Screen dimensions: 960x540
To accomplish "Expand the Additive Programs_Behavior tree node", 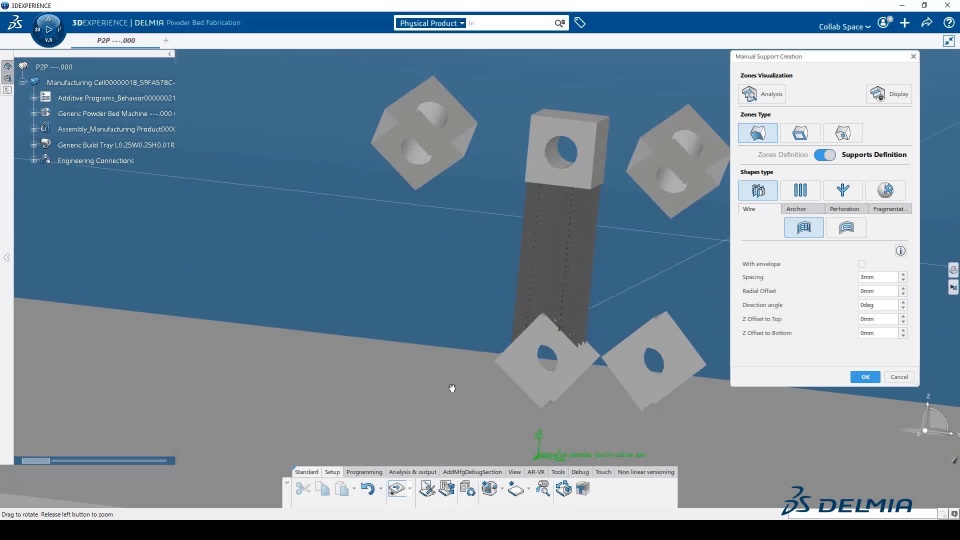I will 34,98.
